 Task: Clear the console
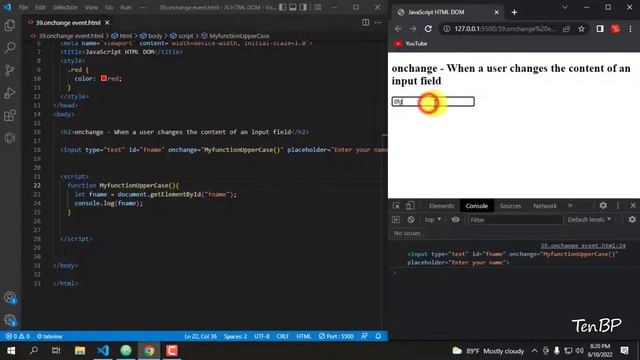coord(411,220)
